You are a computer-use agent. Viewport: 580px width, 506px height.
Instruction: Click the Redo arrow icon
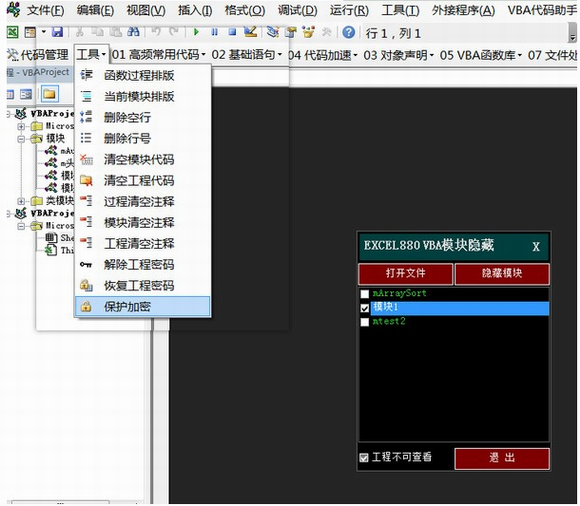tap(174, 32)
